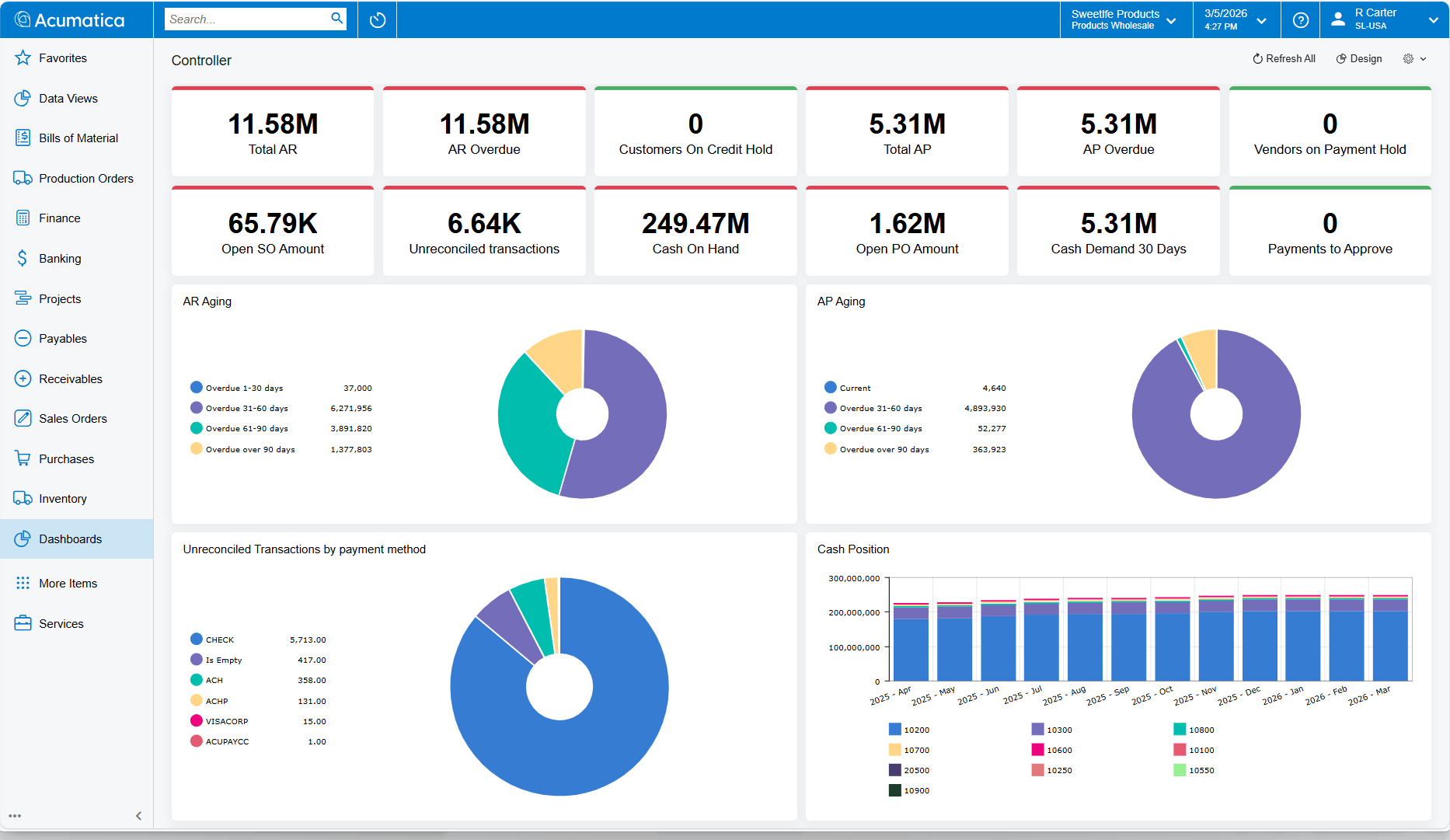1450x840 pixels.
Task: Open the recent history clock icon
Action: (378, 20)
